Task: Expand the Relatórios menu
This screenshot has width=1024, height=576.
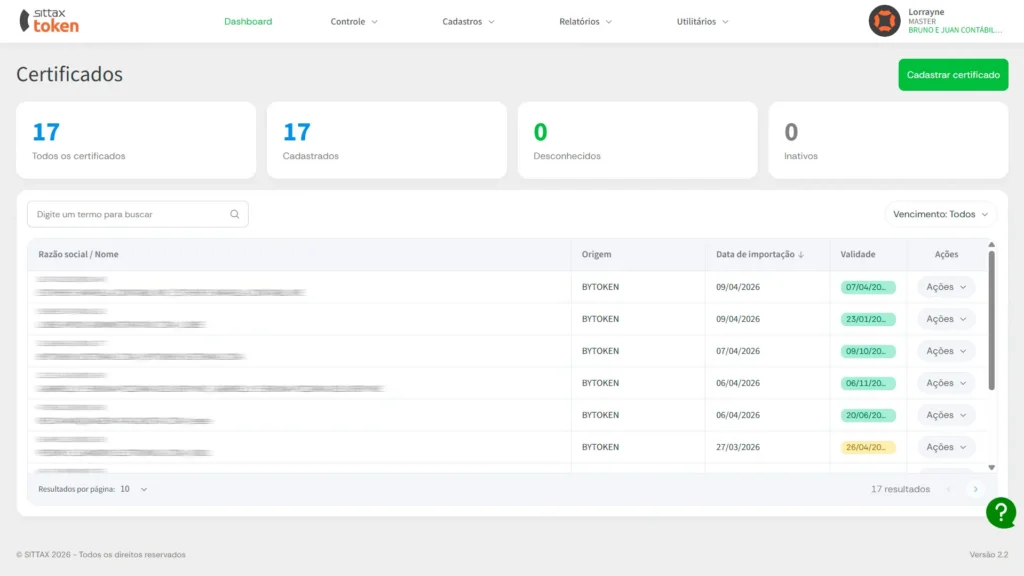Action: [x=585, y=22]
